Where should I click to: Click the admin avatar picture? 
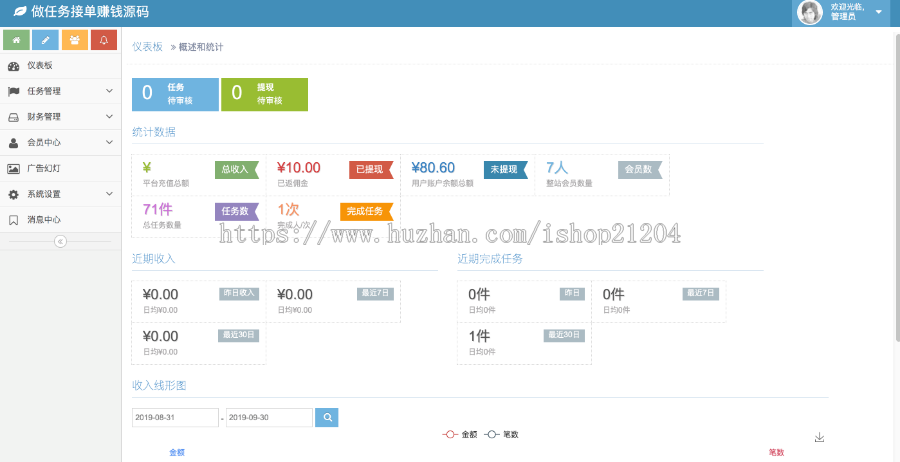coord(810,13)
